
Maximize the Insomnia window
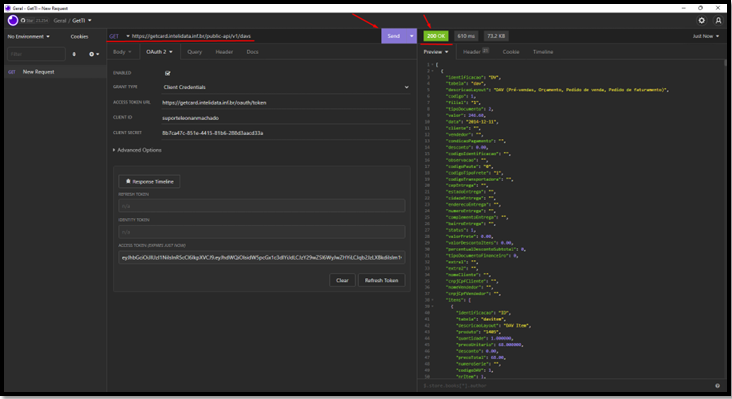click(700, 8)
